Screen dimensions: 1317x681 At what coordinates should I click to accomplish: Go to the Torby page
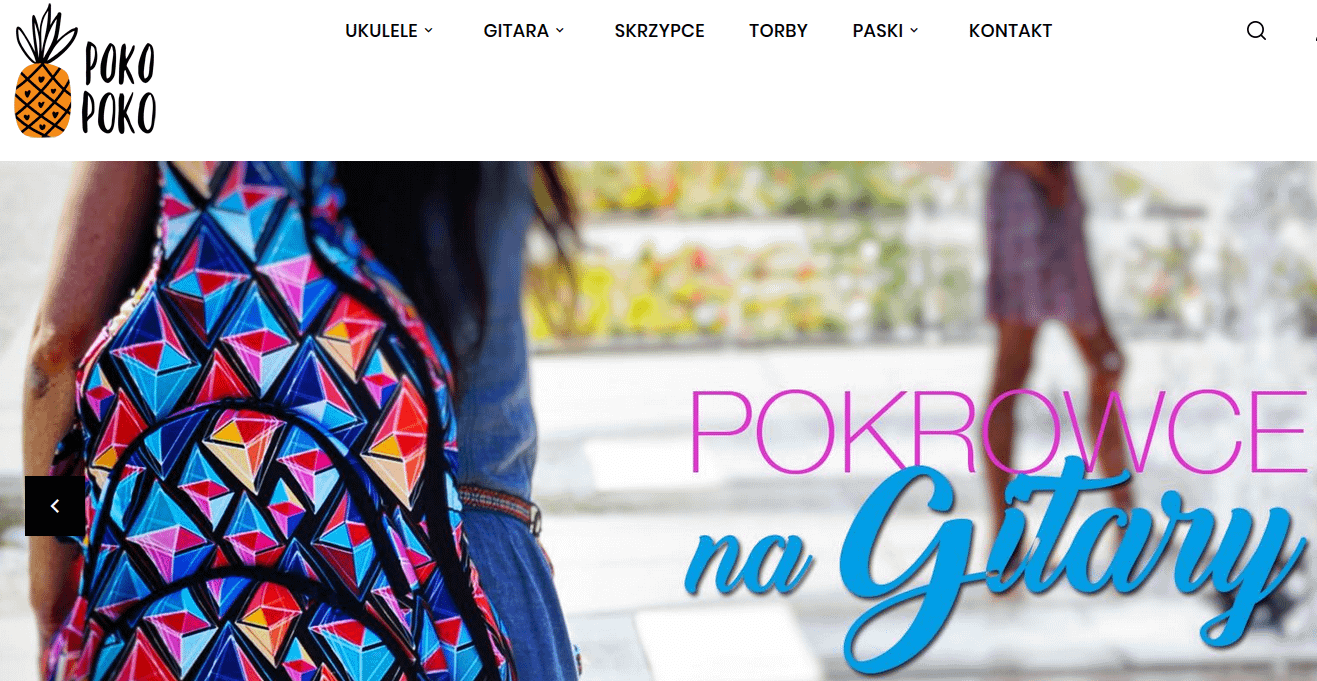point(778,31)
